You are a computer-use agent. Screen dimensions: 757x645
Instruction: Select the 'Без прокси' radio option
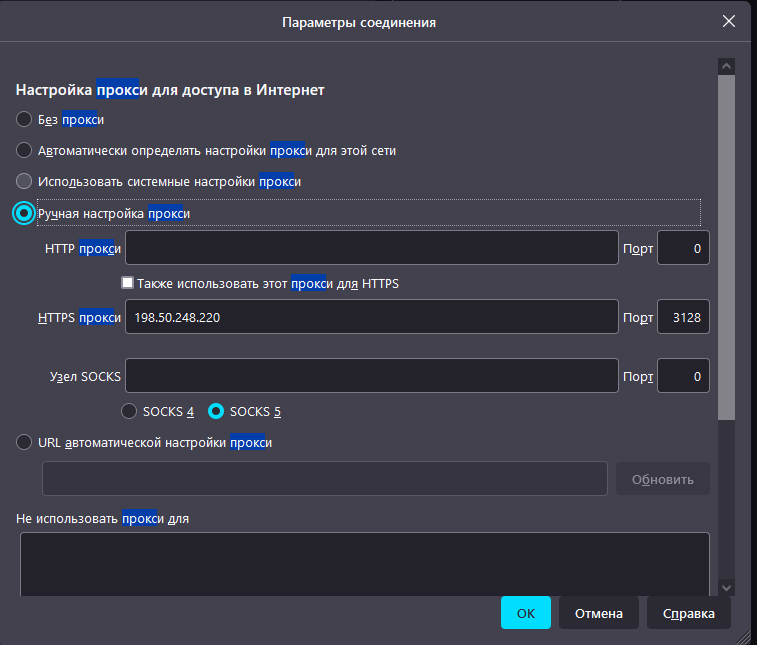(24, 119)
